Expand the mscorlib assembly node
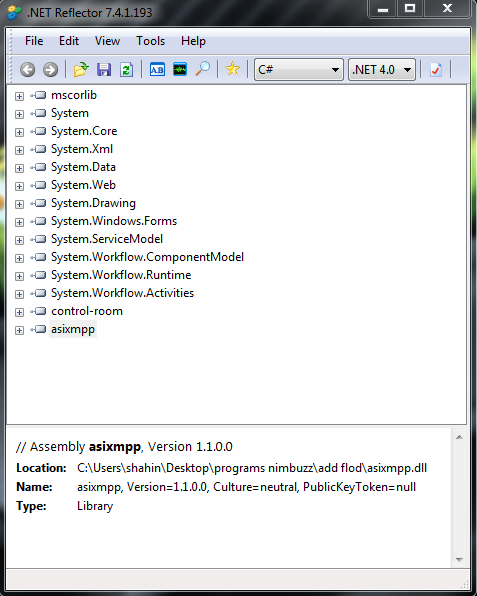477x596 pixels. [x=19, y=96]
